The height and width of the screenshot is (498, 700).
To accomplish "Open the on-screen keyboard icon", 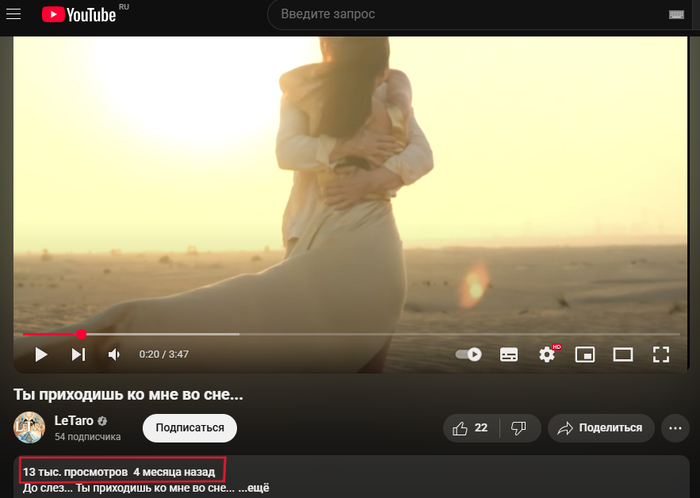I will coord(677,15).
